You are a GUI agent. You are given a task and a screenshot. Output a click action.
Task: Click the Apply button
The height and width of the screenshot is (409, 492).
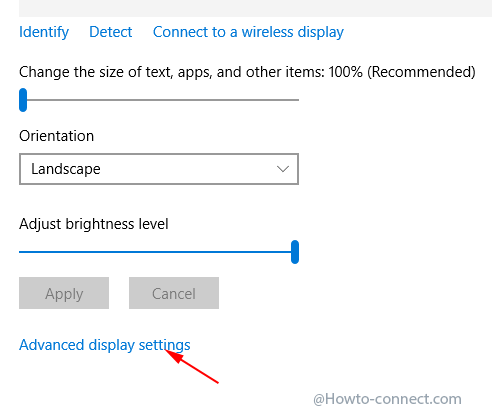[64, 293]
